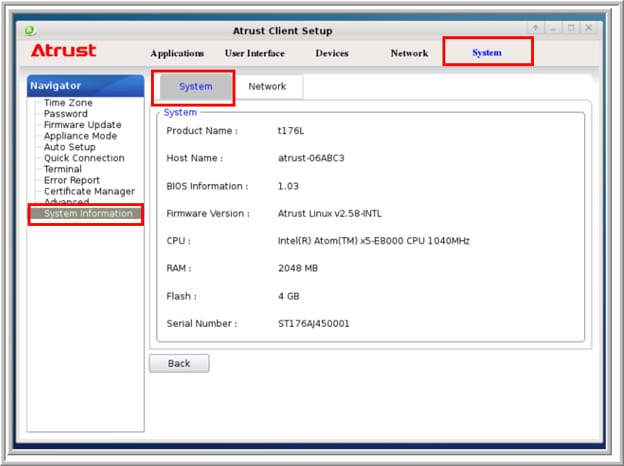Click the Back button
The height and width of the screenshot is (466, 624).
tap(179, 363)
